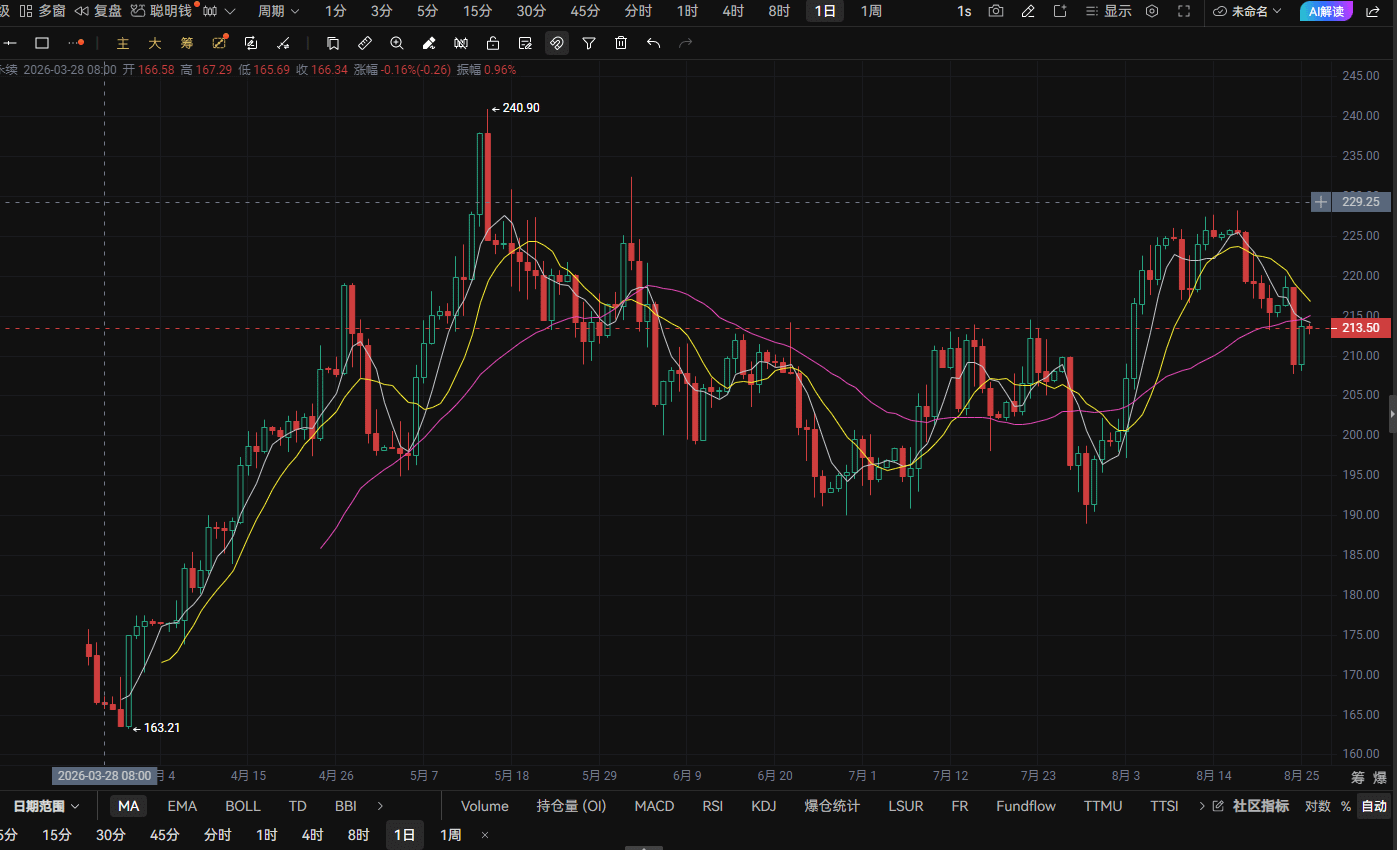
Task: Click the synced layers icon
Action: 251,43
